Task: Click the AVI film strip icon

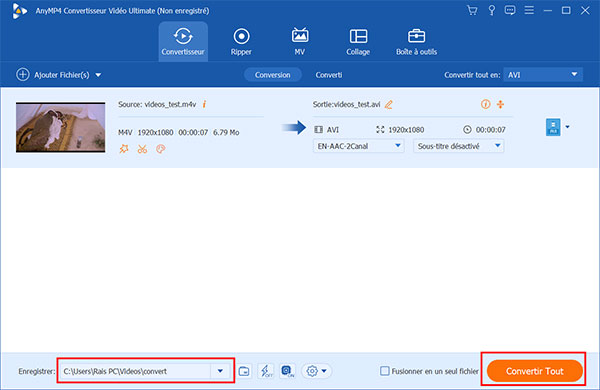Action: coord(318,130)
